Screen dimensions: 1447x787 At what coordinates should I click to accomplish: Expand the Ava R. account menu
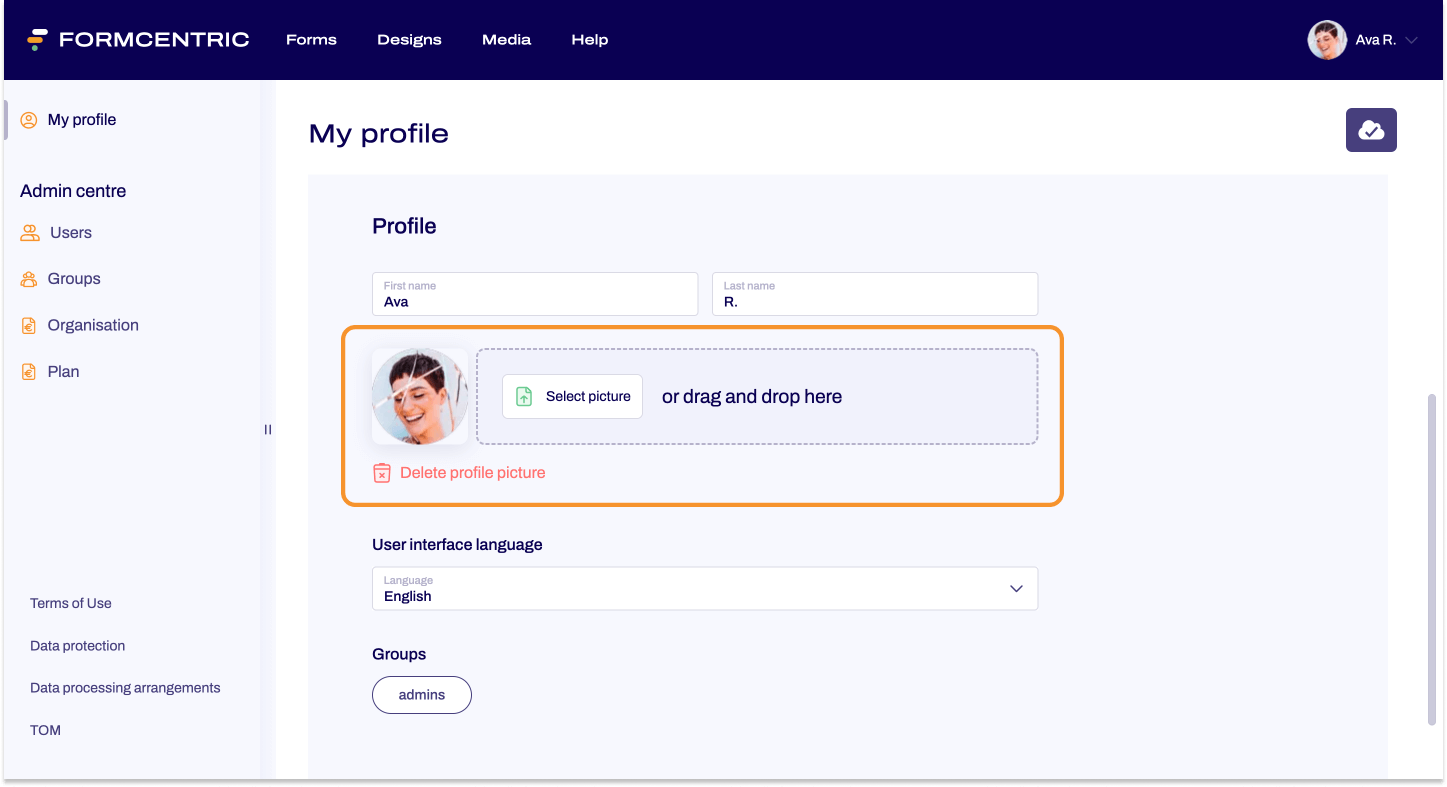(1410, 40)
